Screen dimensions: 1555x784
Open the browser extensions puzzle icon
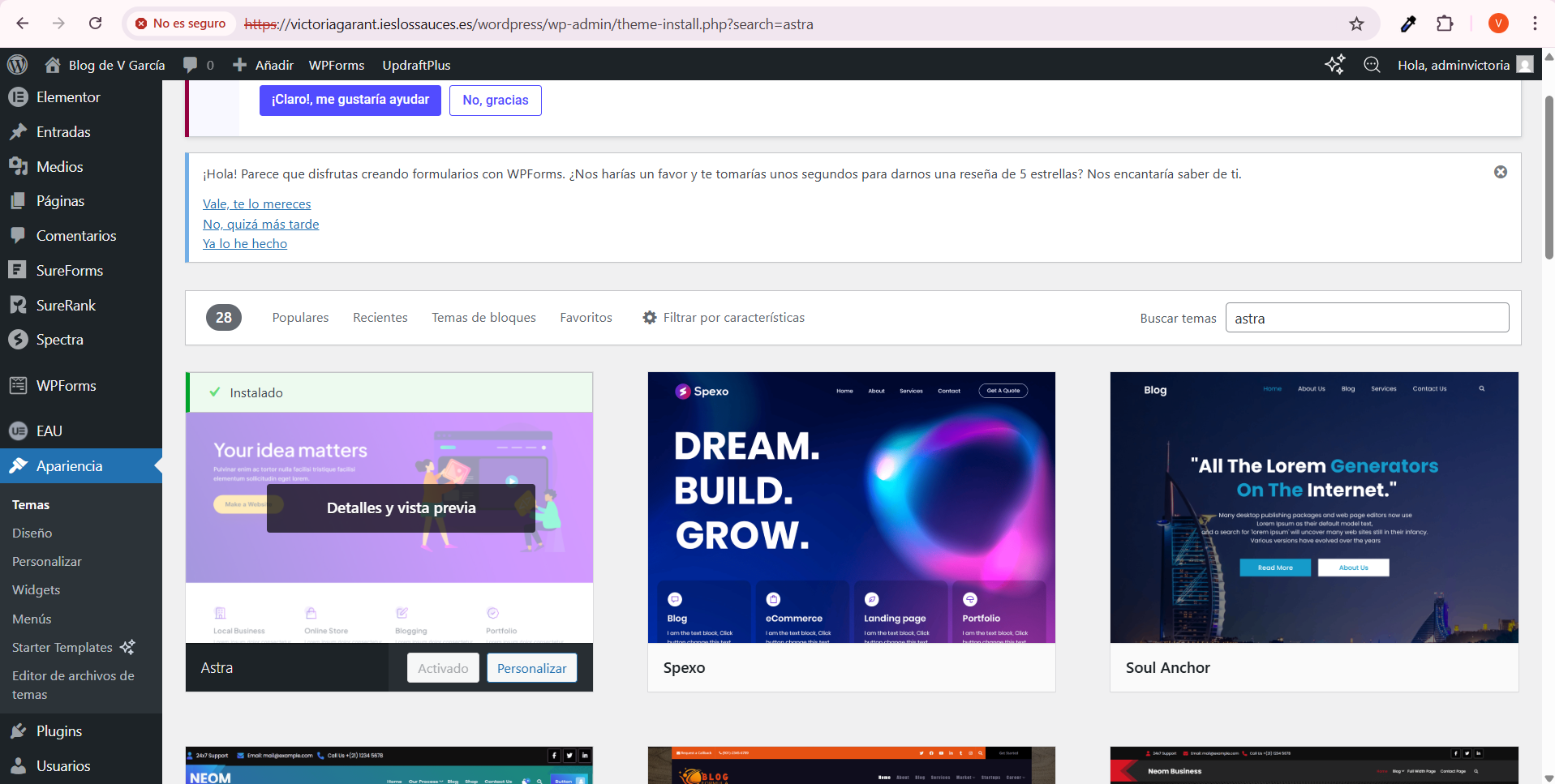pos(1445,24)
